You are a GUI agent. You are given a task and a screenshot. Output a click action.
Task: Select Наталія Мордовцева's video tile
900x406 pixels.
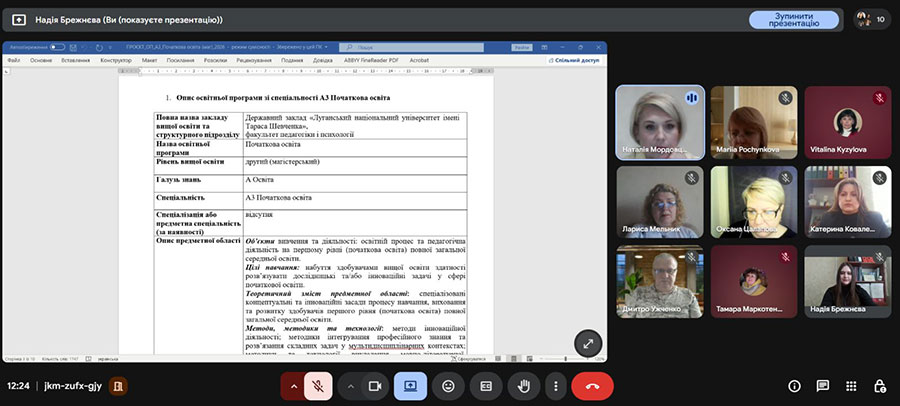click(x=659, y=121)
